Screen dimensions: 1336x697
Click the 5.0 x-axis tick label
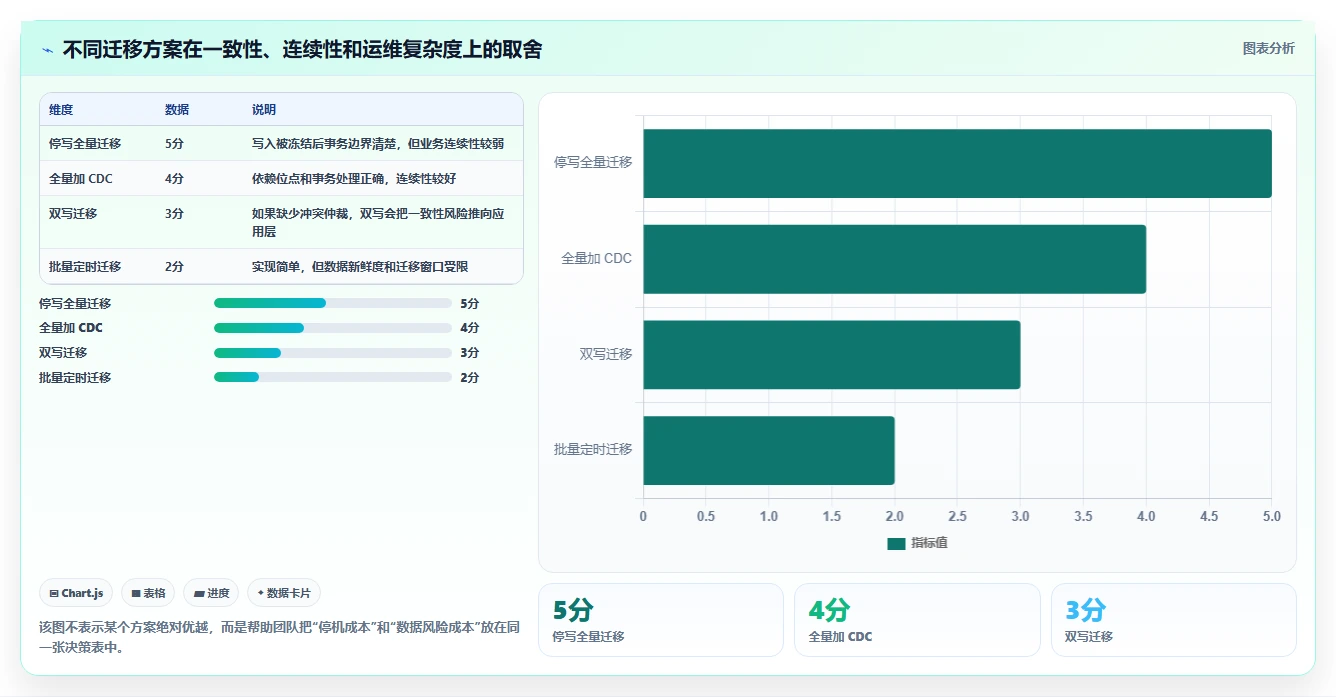click(x=1271, y=517)
